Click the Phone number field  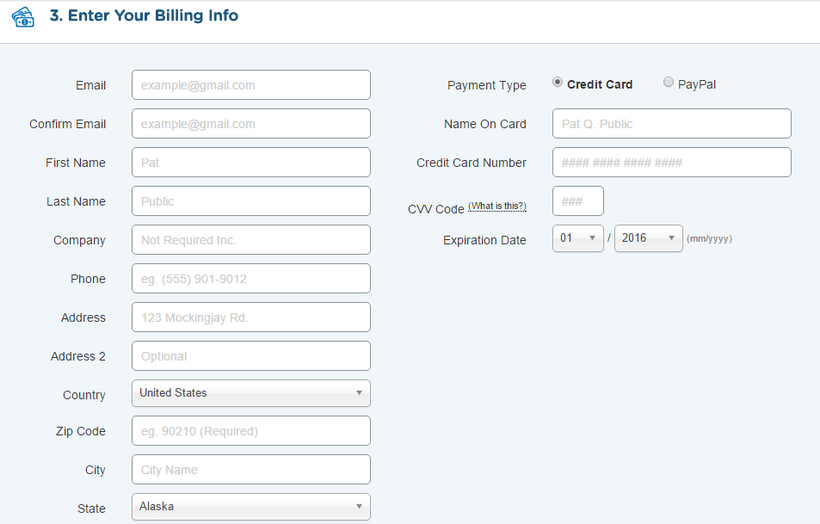point(251,278)
